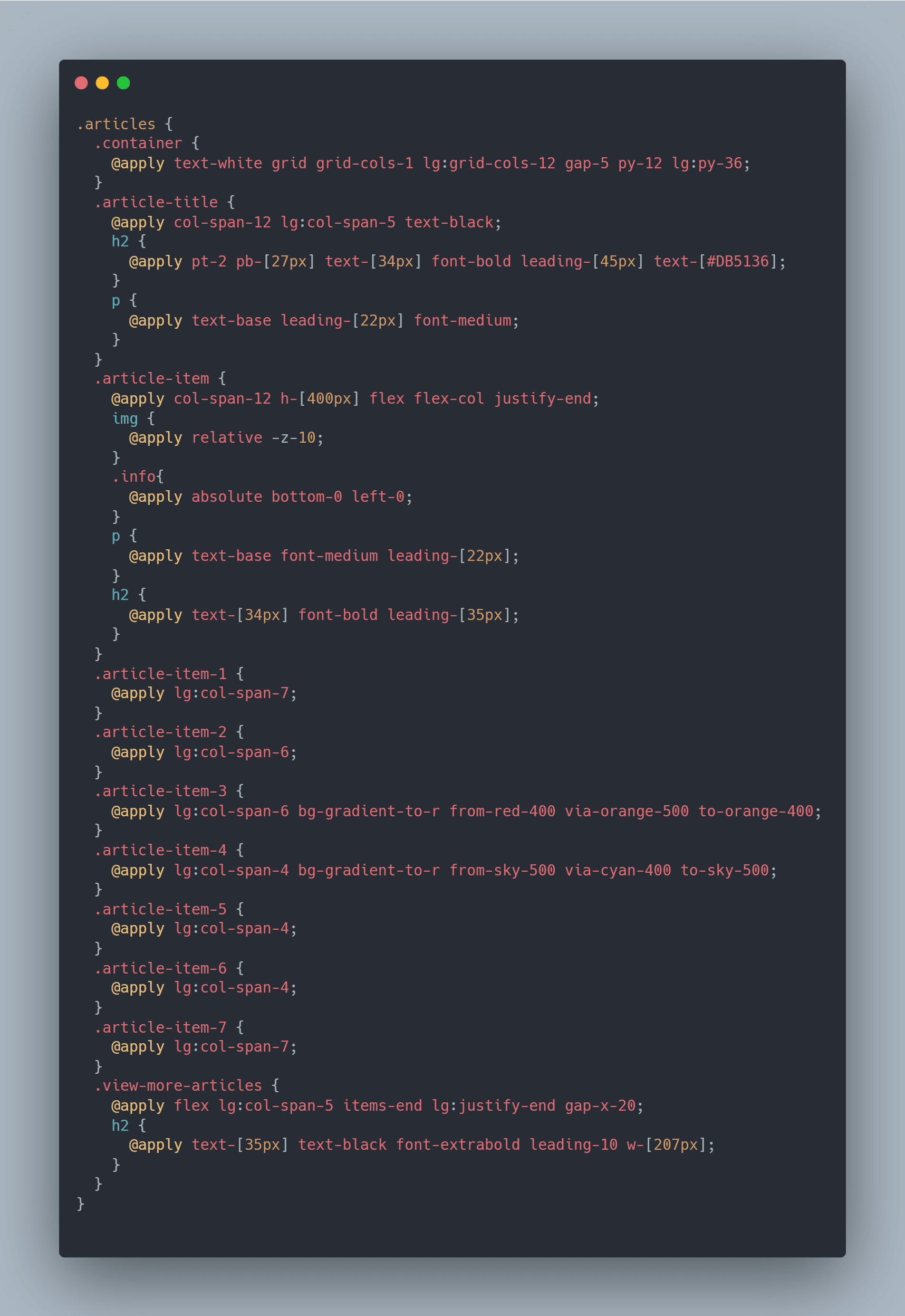Screen dimensions: 905x1316
Task: Click the via-cyan-400 gradient class
Action: pyautogui.click(x=618, y=870)
